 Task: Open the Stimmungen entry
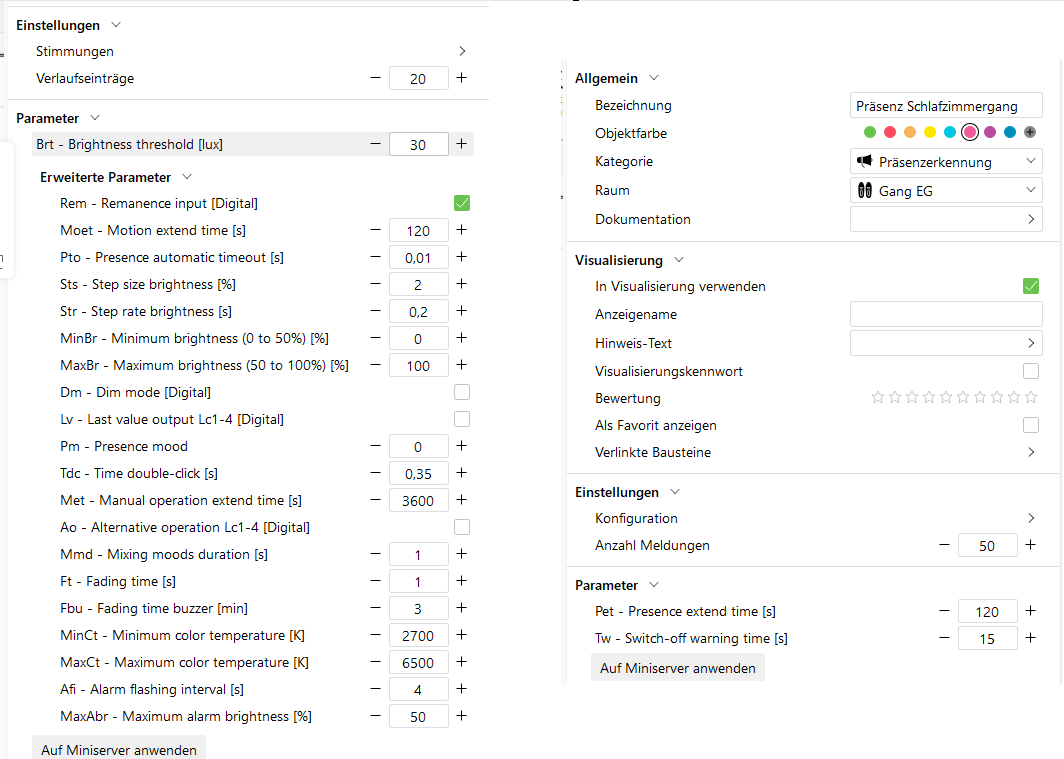pyautogui.click(x=462, y=51)
